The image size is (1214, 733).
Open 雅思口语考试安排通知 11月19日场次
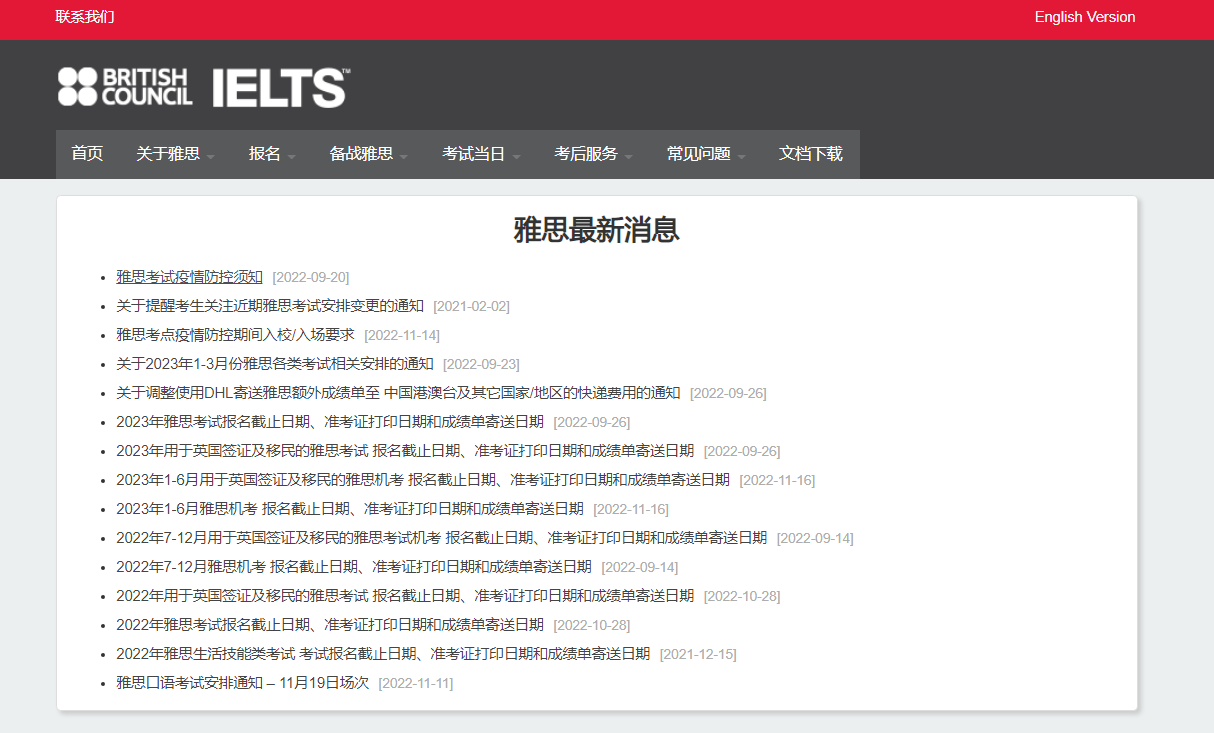pos(242,683)
